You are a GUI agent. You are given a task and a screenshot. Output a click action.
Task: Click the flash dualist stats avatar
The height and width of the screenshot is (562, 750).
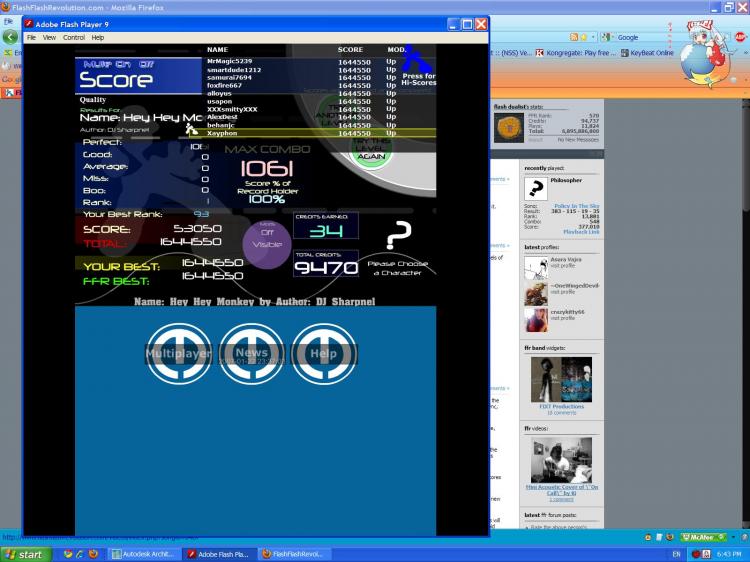click(509, 128)
